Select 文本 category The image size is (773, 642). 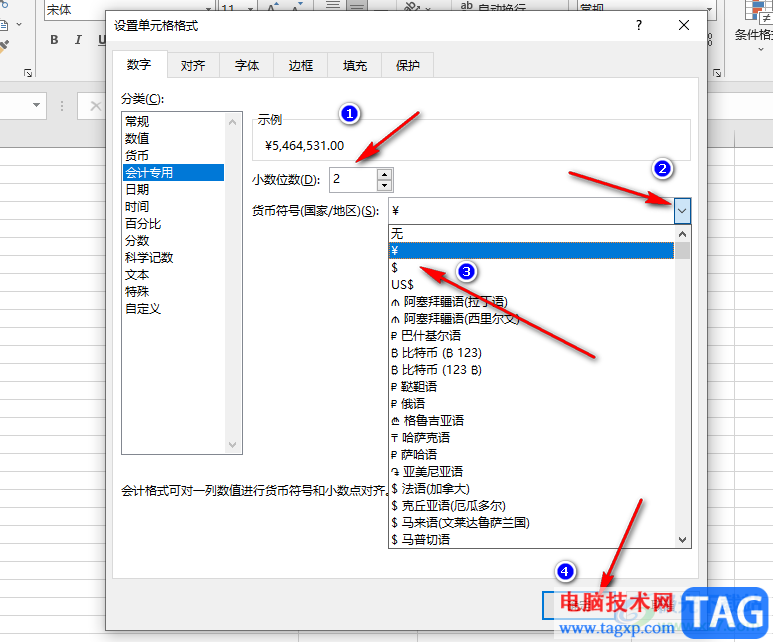pyautogui.click(x=173, y=275)
